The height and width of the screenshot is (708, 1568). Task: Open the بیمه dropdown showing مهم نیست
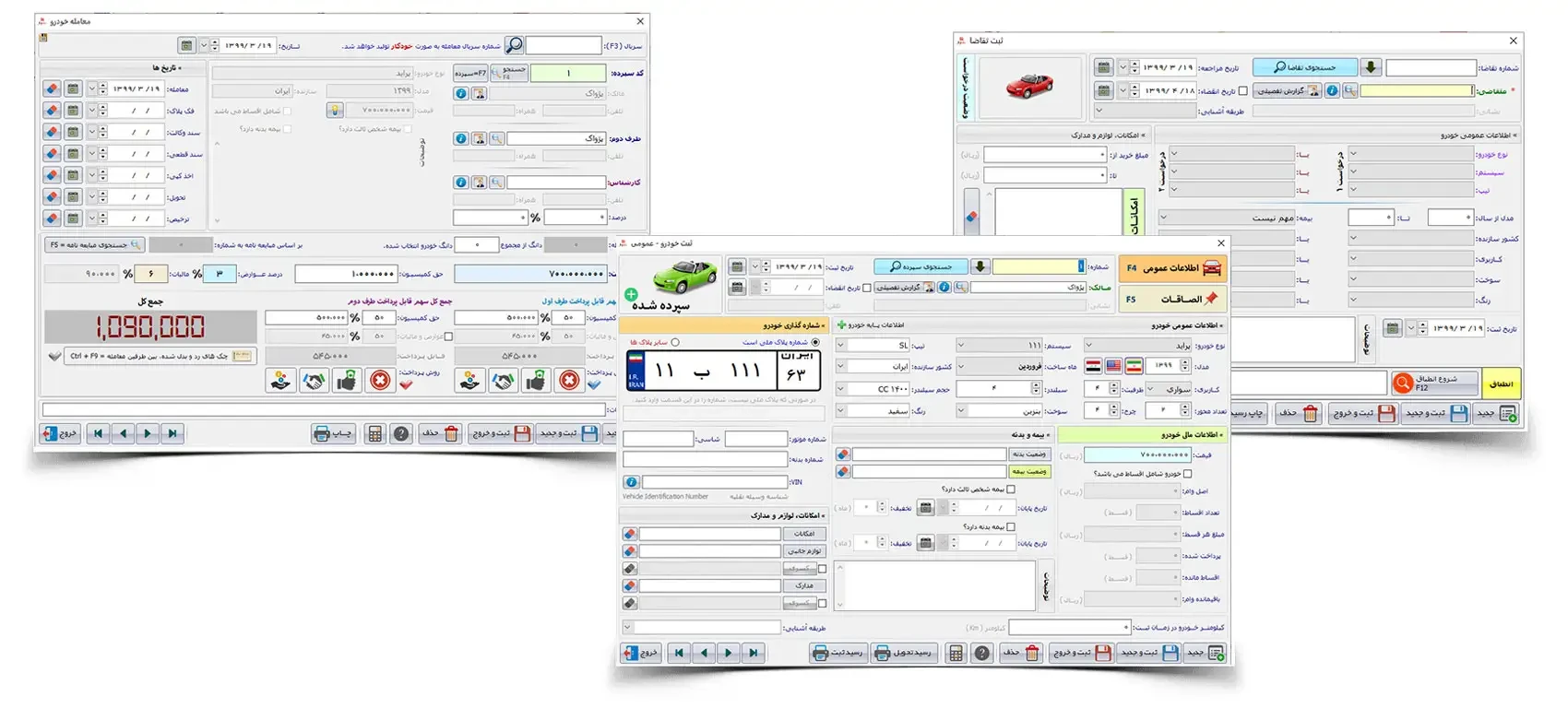click(1165, 218)
